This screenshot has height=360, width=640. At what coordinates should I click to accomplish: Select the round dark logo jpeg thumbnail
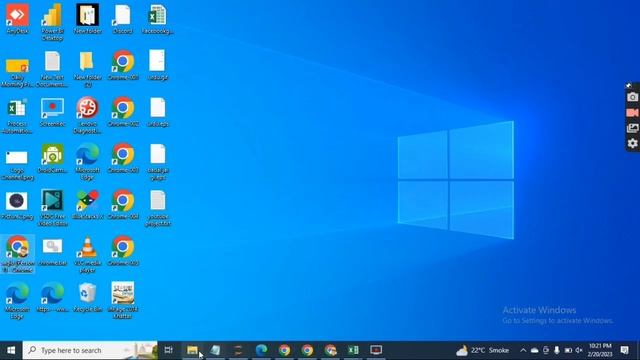(x=17, y=205)
